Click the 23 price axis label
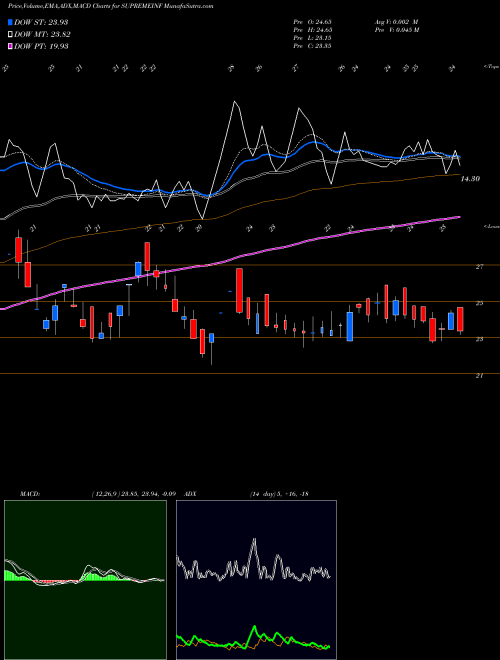 479,339
